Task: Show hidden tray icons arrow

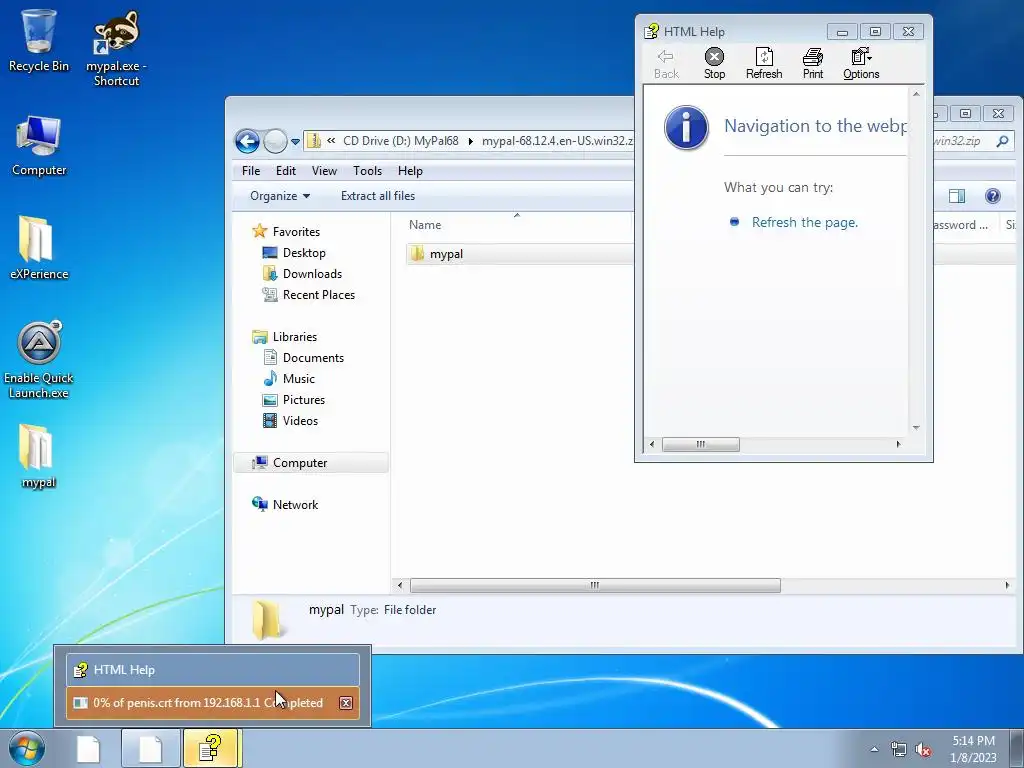Action: point(874,750)
